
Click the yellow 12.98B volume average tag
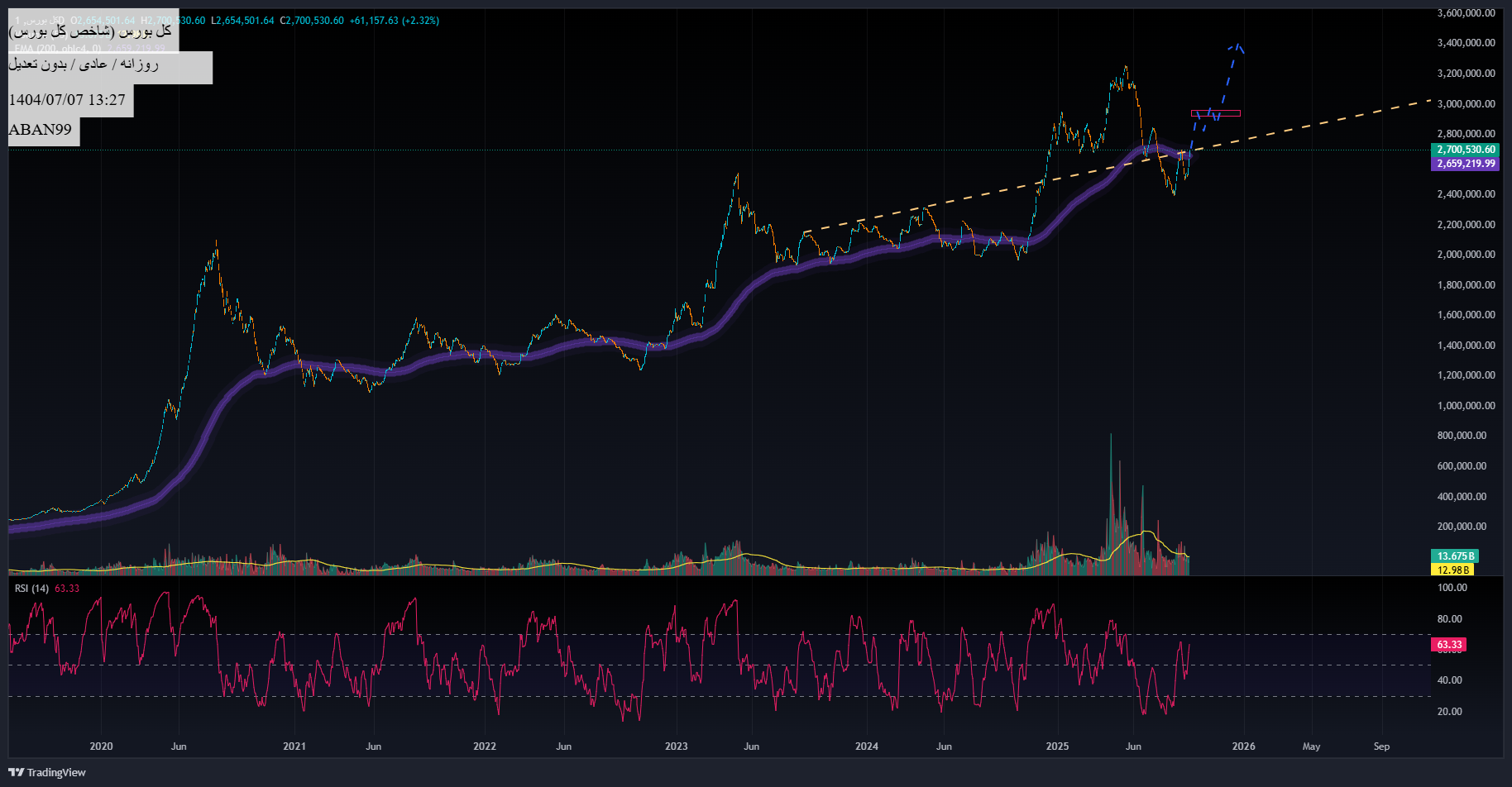1452,570
